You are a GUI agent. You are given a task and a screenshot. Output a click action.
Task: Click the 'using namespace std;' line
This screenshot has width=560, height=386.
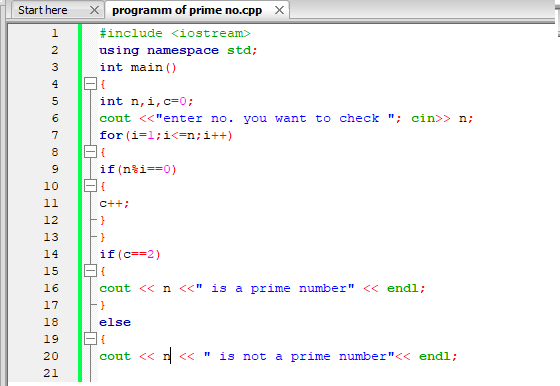[178, 50]
